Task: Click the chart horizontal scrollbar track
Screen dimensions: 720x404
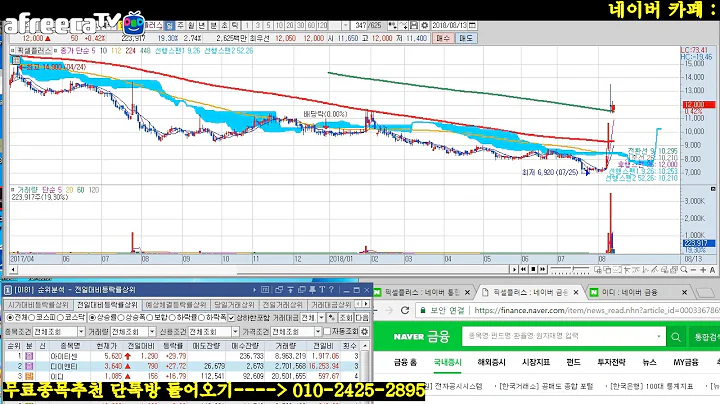Action: [x=261, y=269]
